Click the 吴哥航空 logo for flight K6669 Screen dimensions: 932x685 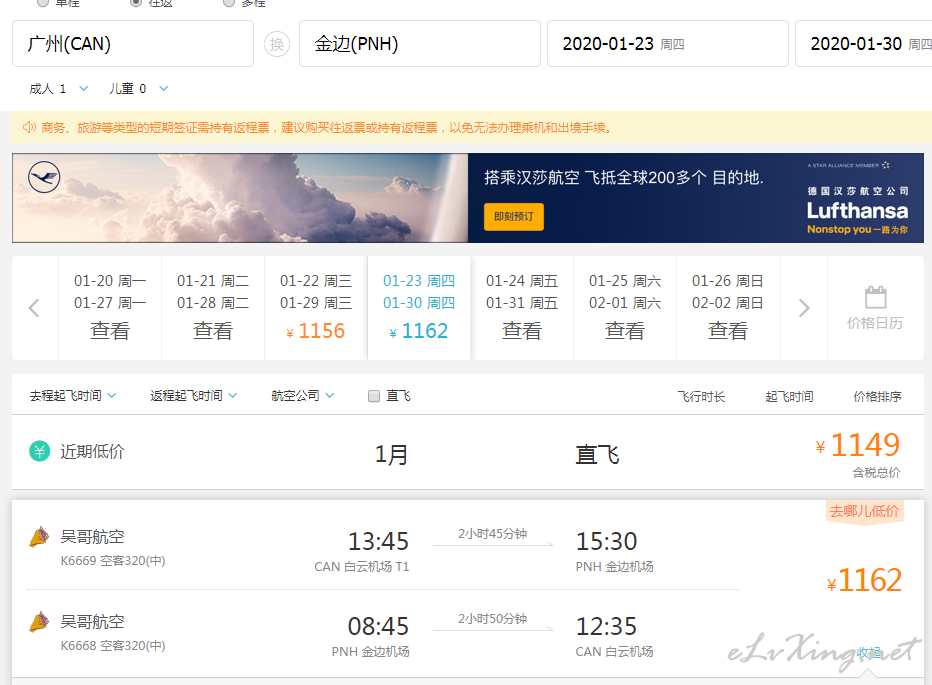click(x=39, y=537)
